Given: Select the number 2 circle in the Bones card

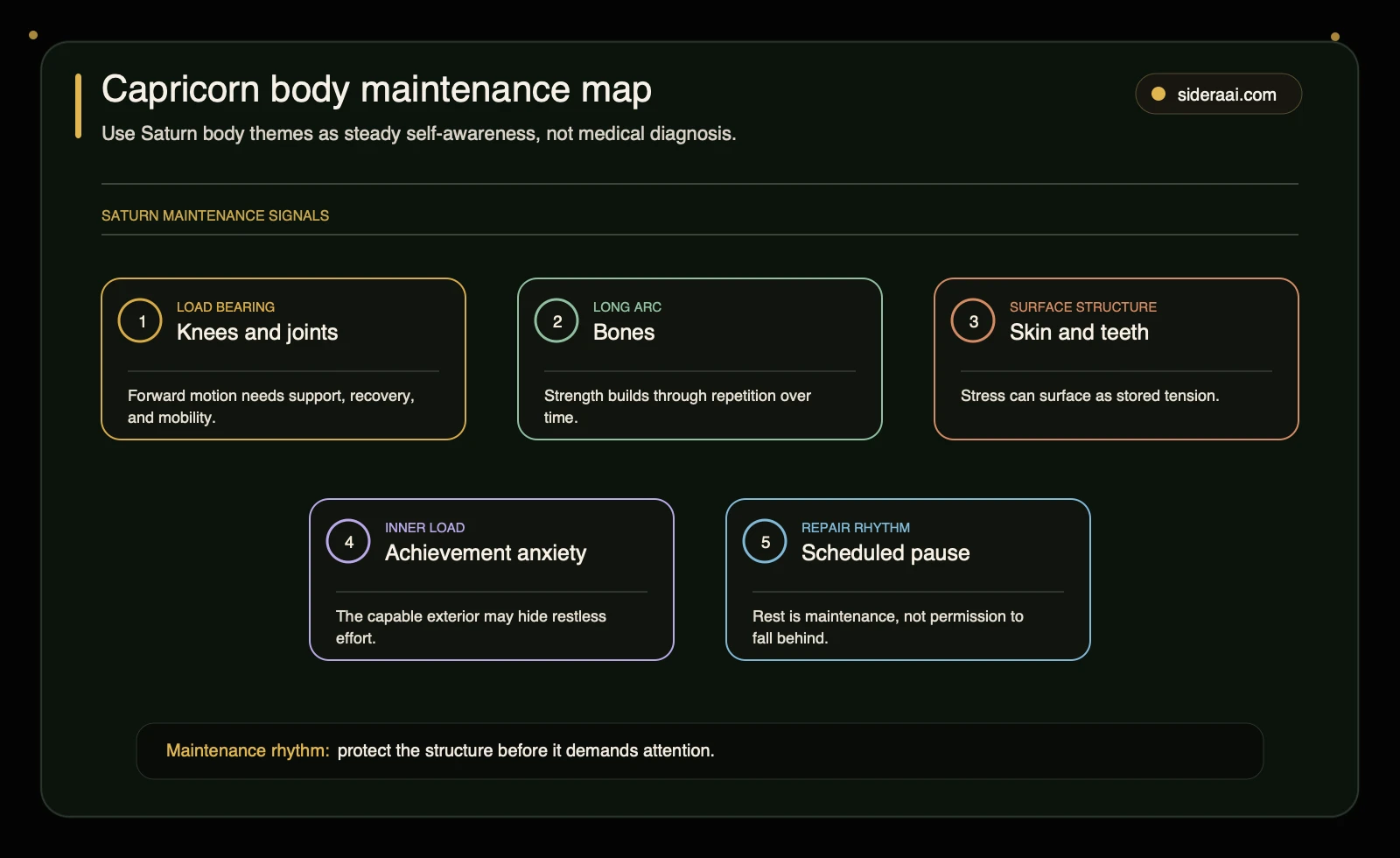Looking at the screenshot, I should [556, 320].
